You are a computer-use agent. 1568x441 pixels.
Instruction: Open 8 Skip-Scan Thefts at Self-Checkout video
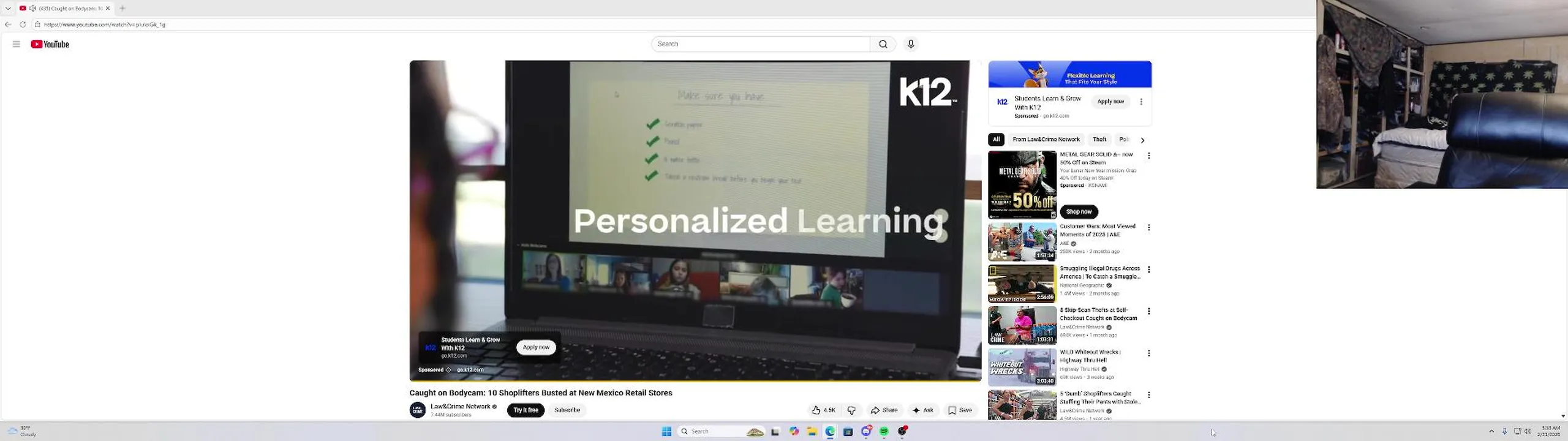1022,325
